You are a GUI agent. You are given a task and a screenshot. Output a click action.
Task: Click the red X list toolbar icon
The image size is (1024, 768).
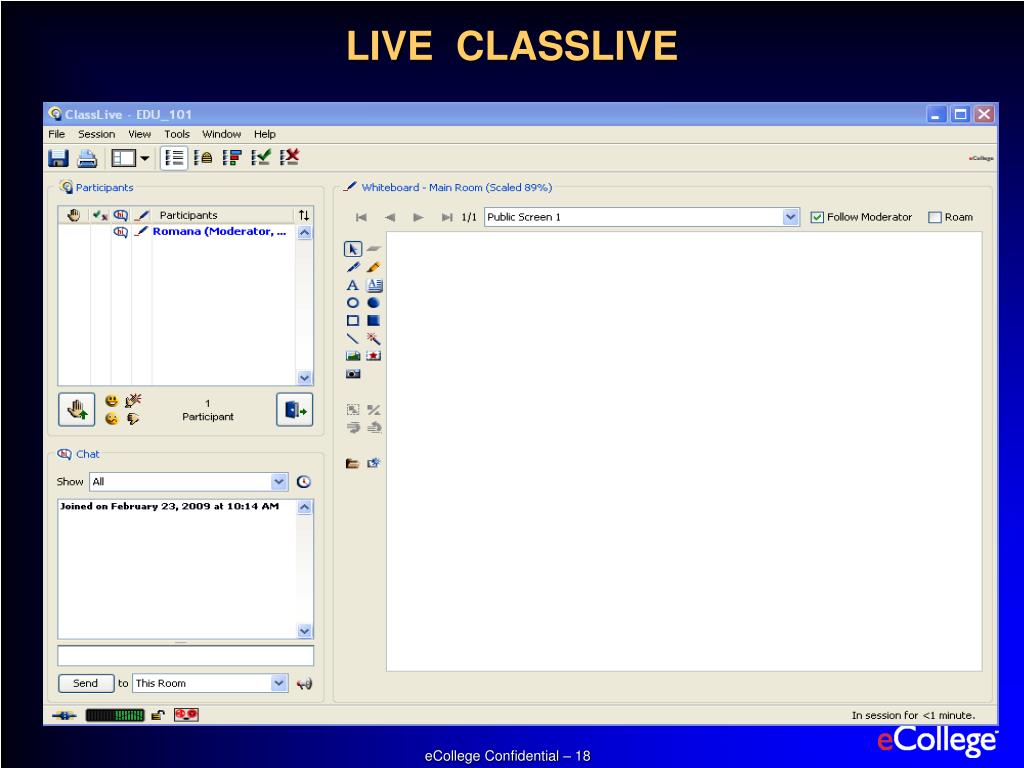tap(289, 157)
